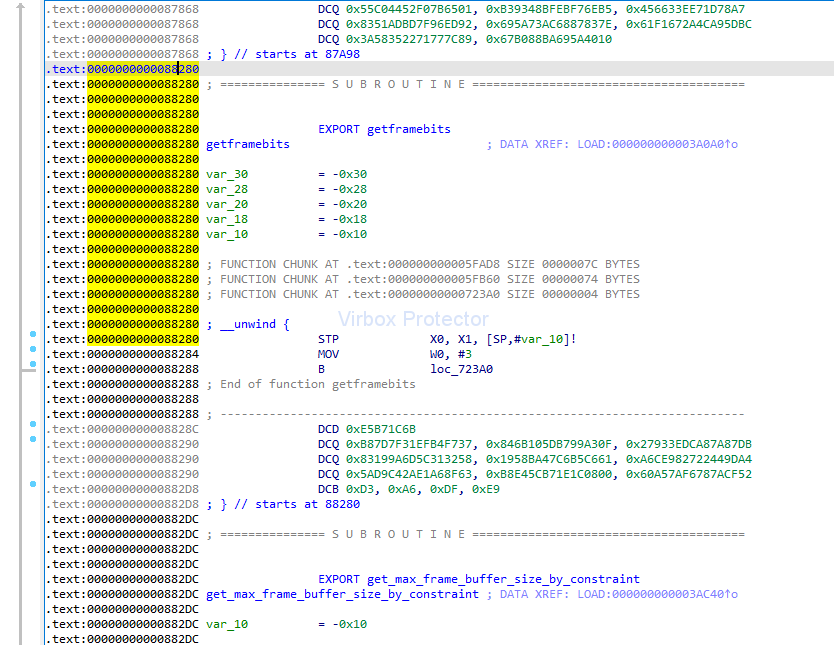Viewport: 834px width, 645px height.
Task: Toggle breakpoint dot beside DCB 0xD3 line
Action: click(x=33, y=484)
